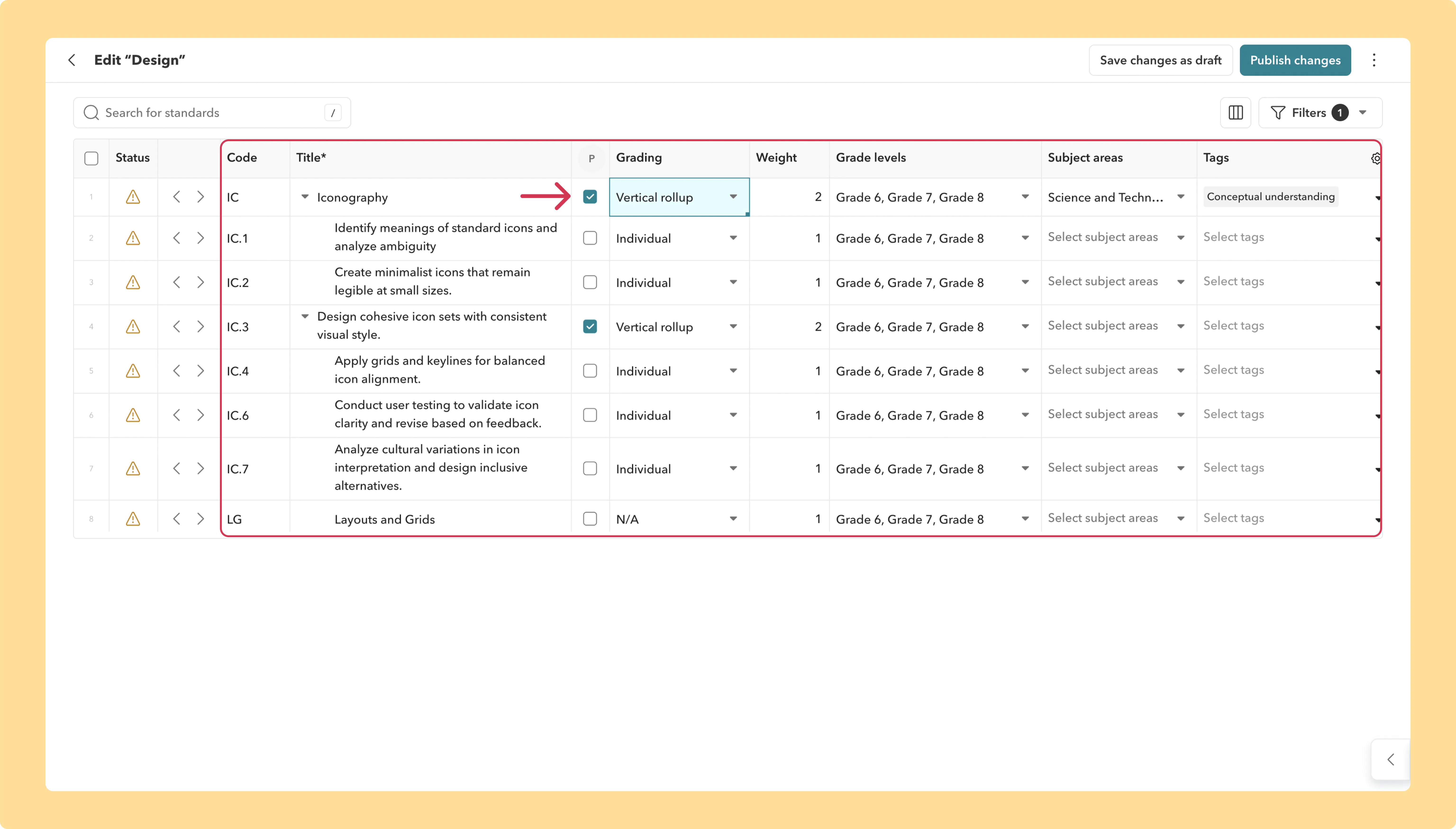
Task: Outdent the IC.1 row with left chevron
Action: (177, 238)
